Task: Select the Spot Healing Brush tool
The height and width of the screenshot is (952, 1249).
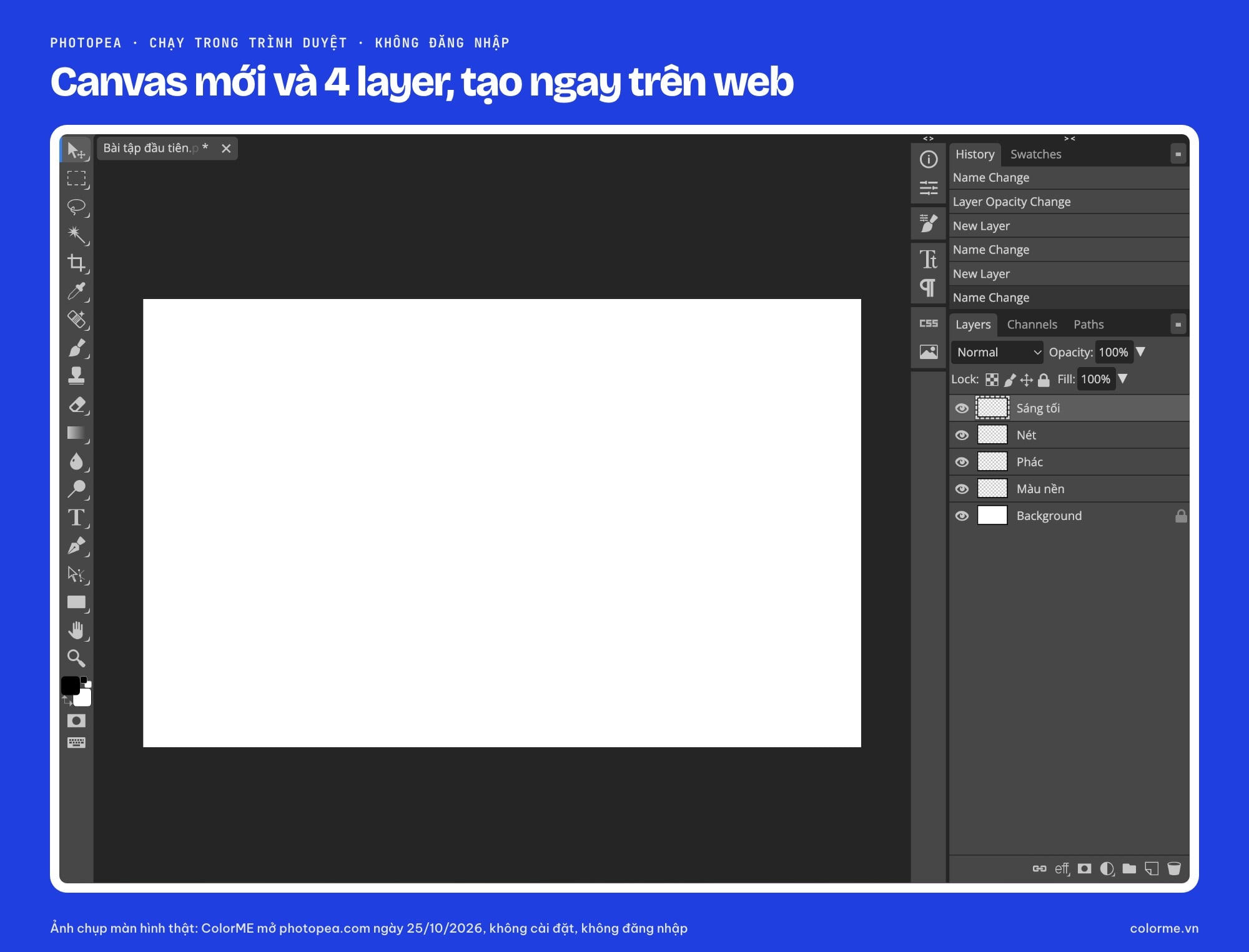Action: tap(76, 319)
